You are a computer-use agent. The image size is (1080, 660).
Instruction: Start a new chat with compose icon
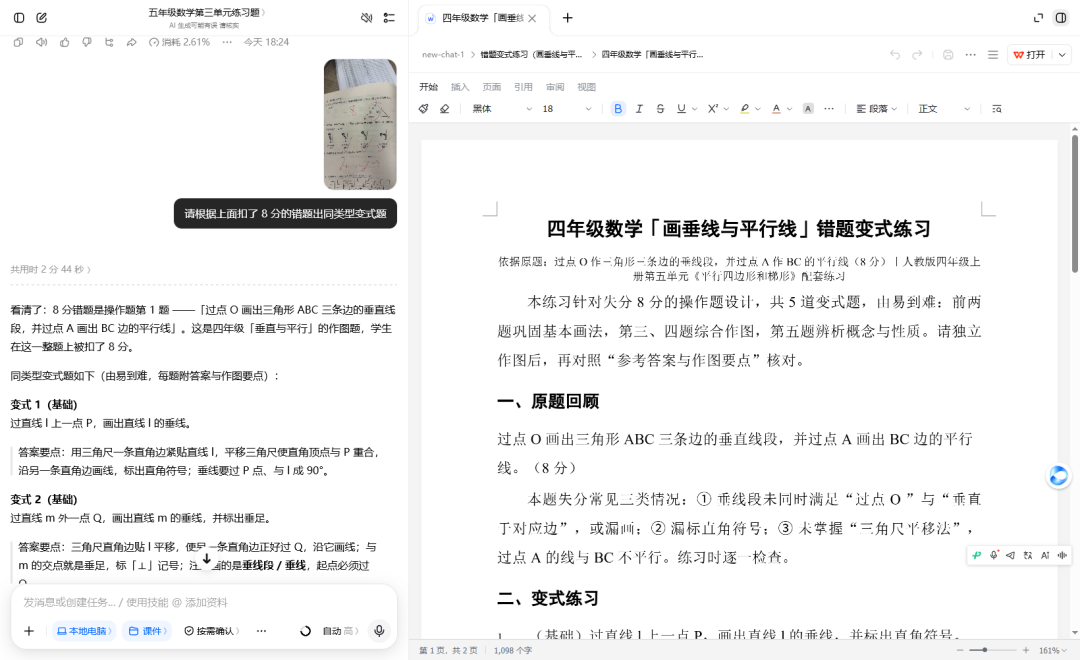(x=41, y=18)
